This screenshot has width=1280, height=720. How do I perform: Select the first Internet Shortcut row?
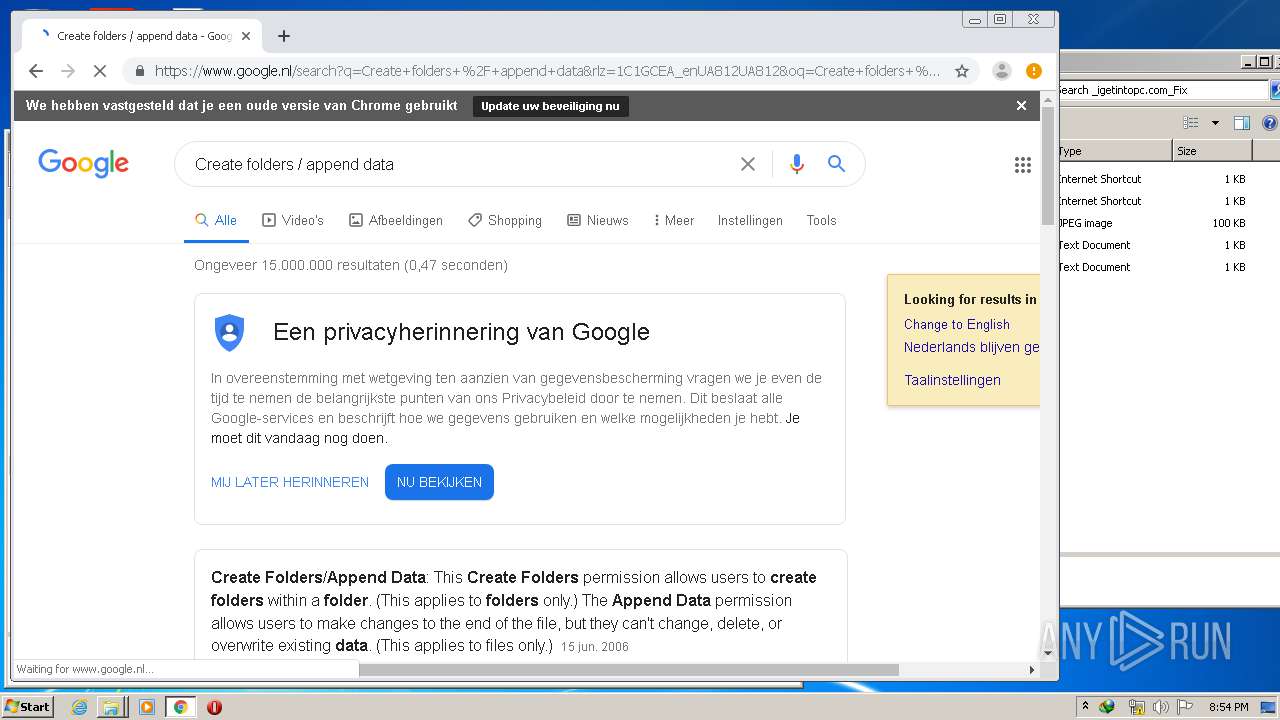coord(1152,179)
